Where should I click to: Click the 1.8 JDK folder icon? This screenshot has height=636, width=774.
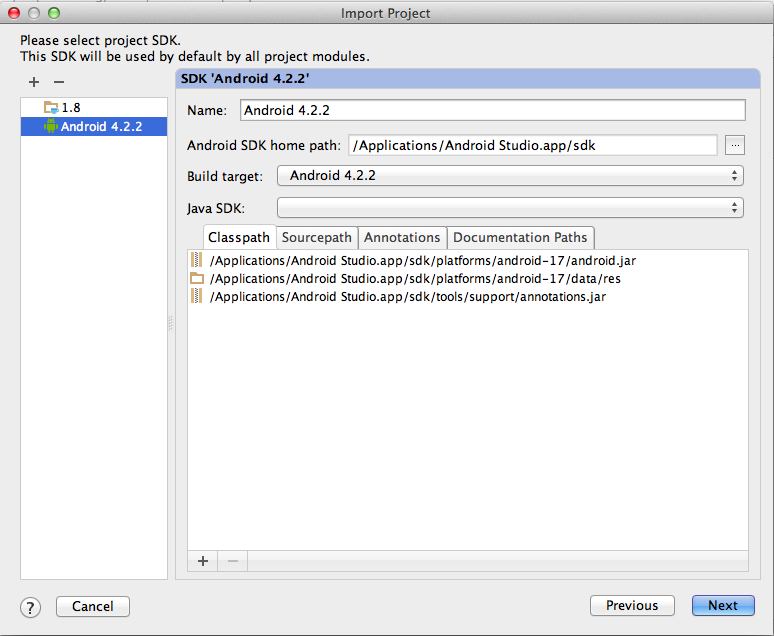(x=51, y=107)
